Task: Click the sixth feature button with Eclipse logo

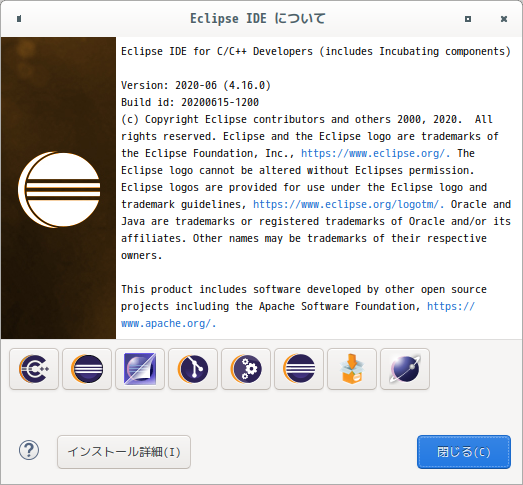Action: 299,369
